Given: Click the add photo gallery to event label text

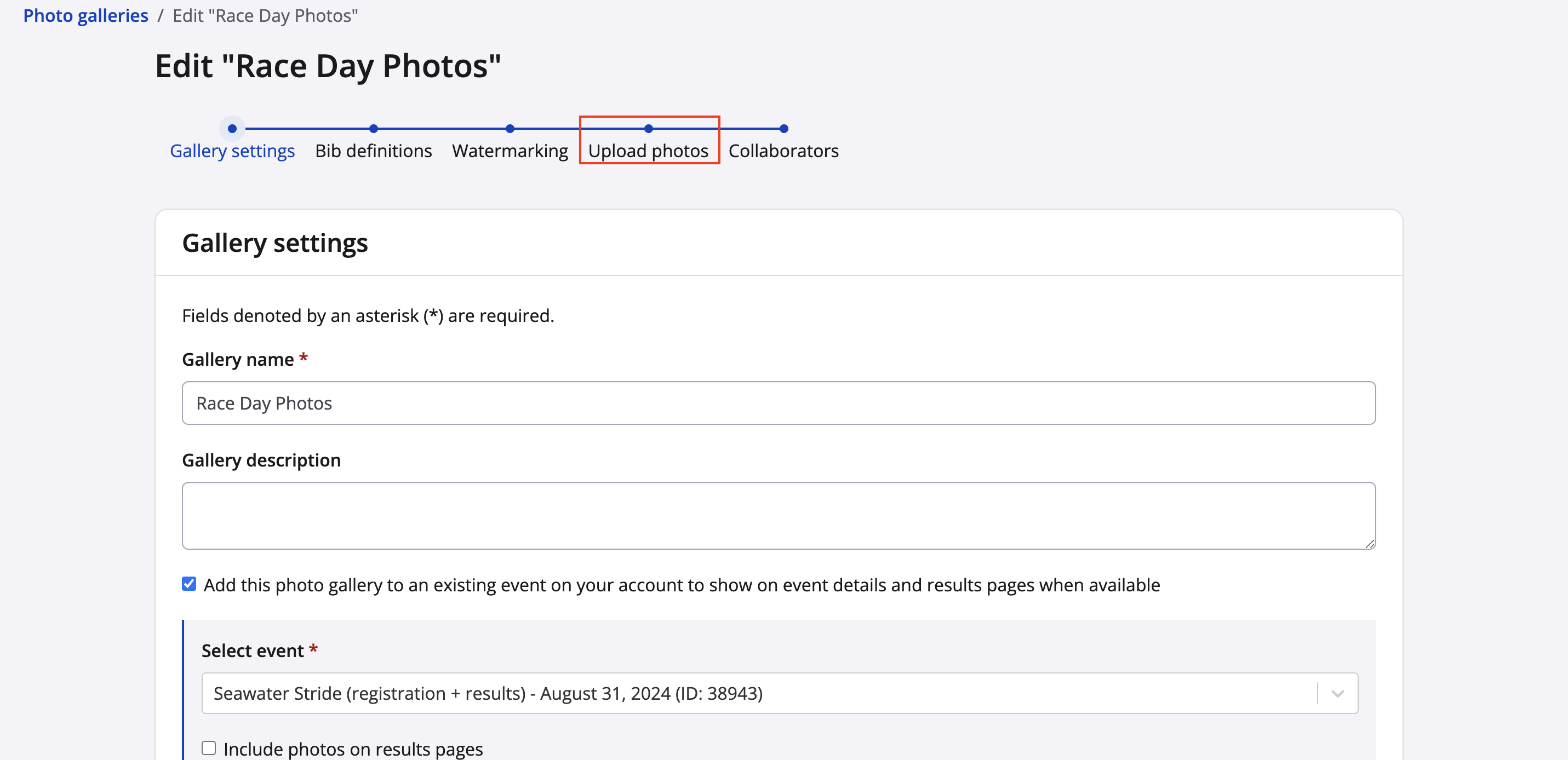Looking at the screenshot, I should [x=681, y=585].
